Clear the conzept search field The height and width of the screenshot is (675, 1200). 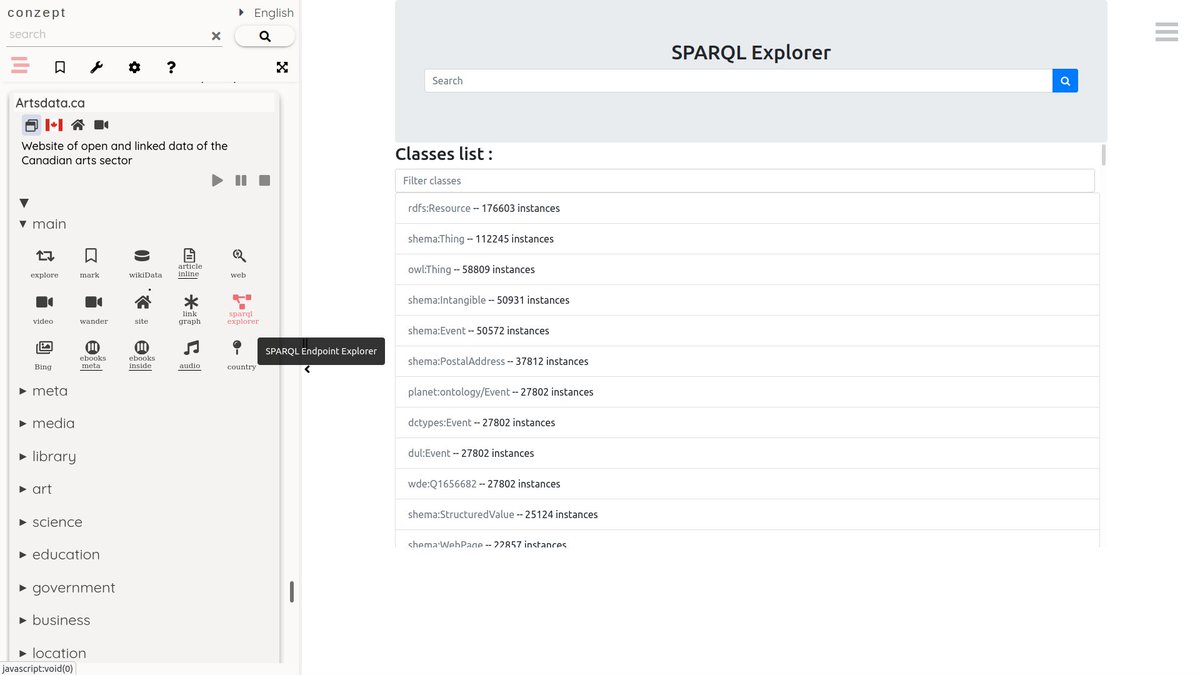point(216,36)
